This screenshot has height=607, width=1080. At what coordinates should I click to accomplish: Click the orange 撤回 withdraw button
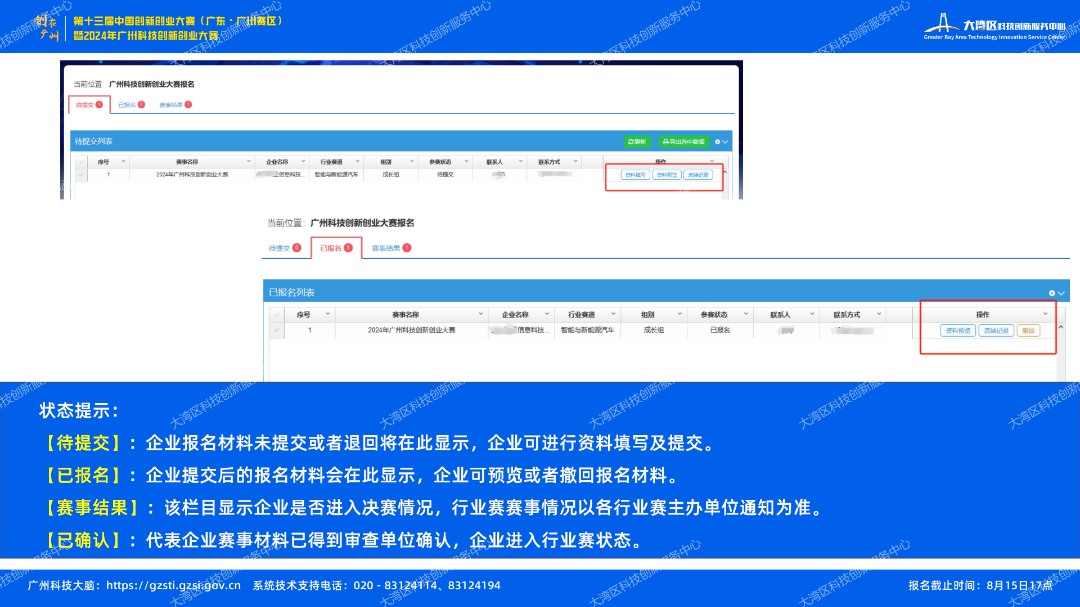(1028, 331)
